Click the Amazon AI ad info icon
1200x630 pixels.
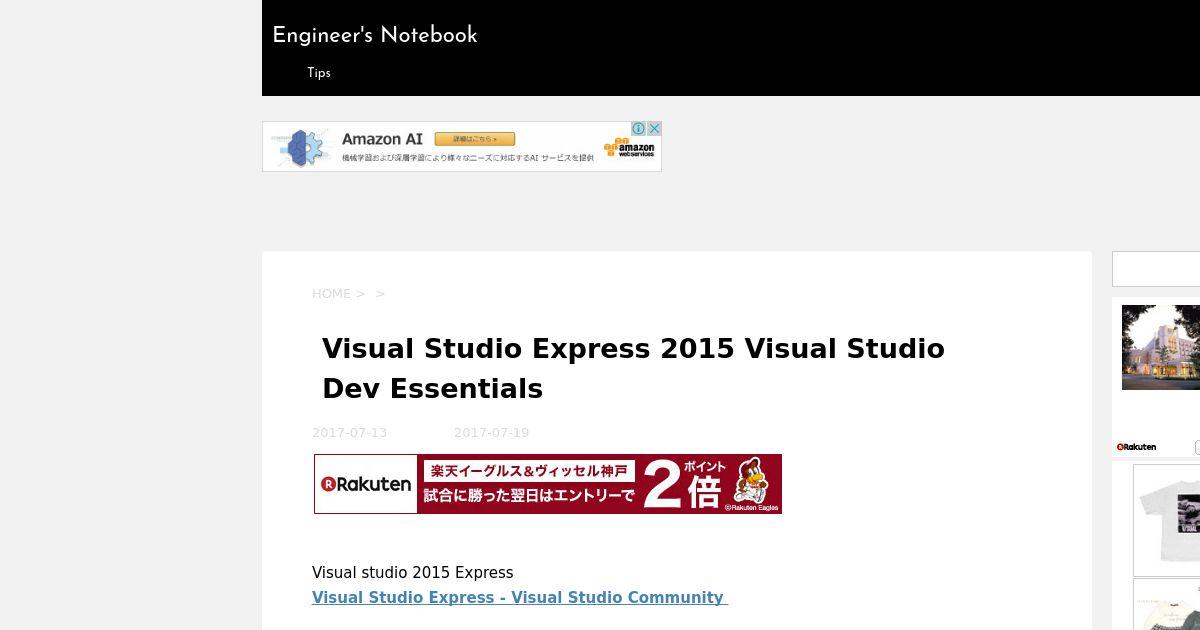pyautogui.click(x=638, y=129)
